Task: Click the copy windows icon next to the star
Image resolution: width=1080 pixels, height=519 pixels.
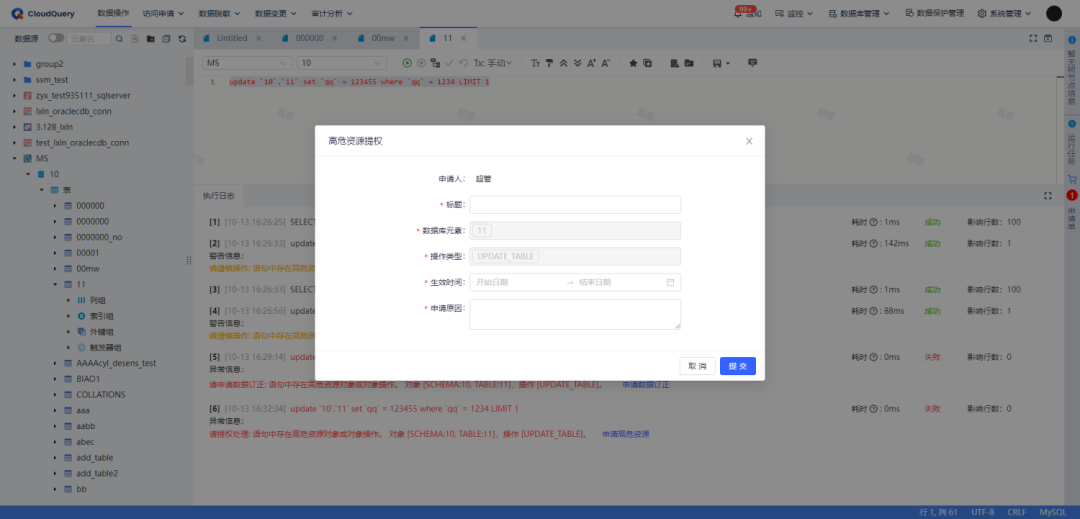Action: (x=647, y=63)
